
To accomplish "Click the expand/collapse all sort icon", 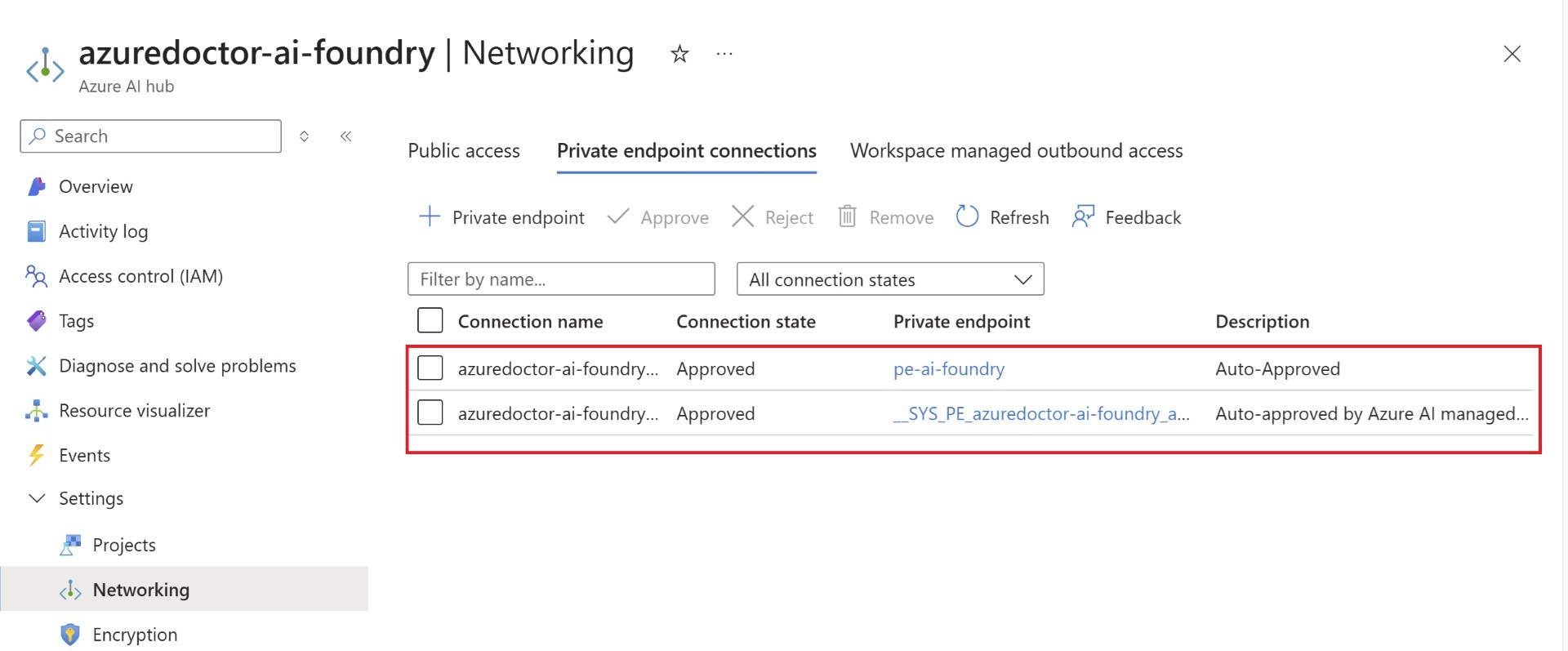I will [x=304, y=136].
